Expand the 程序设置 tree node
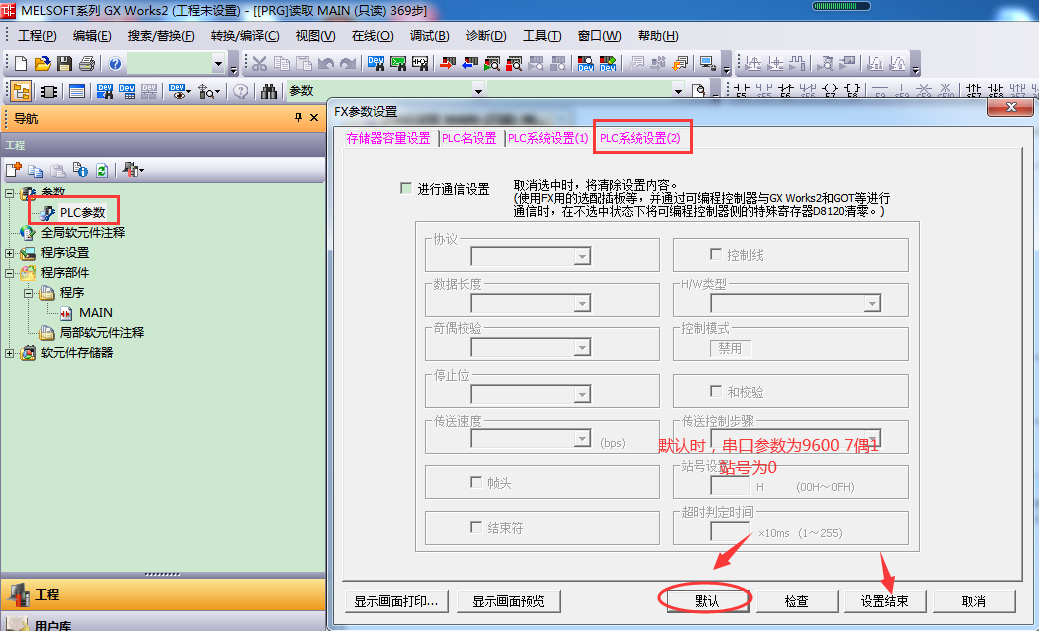 tap(9, 253)
